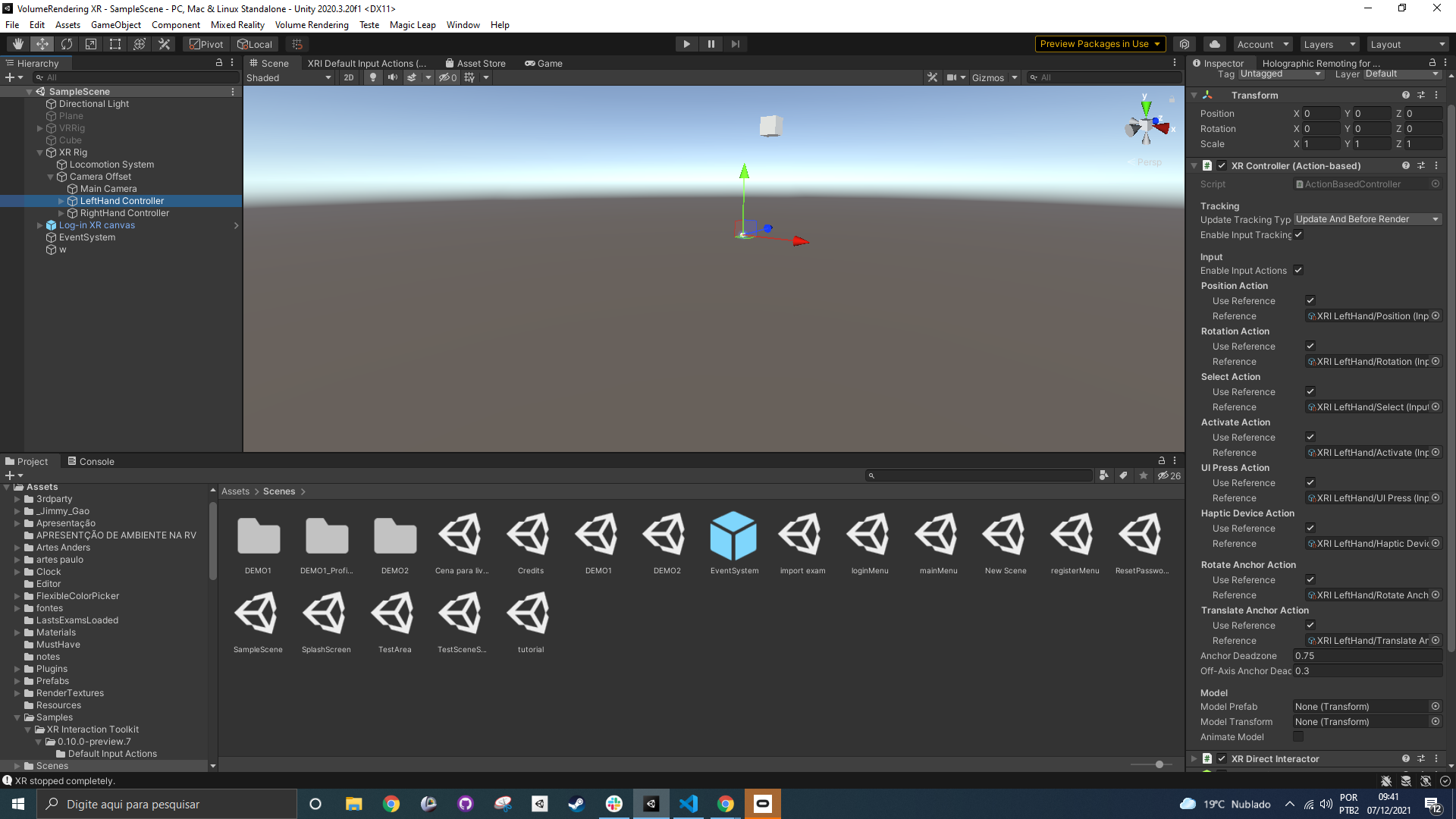Lock the Inspector panel
1456x819 pixels.
coord(1432,63)
